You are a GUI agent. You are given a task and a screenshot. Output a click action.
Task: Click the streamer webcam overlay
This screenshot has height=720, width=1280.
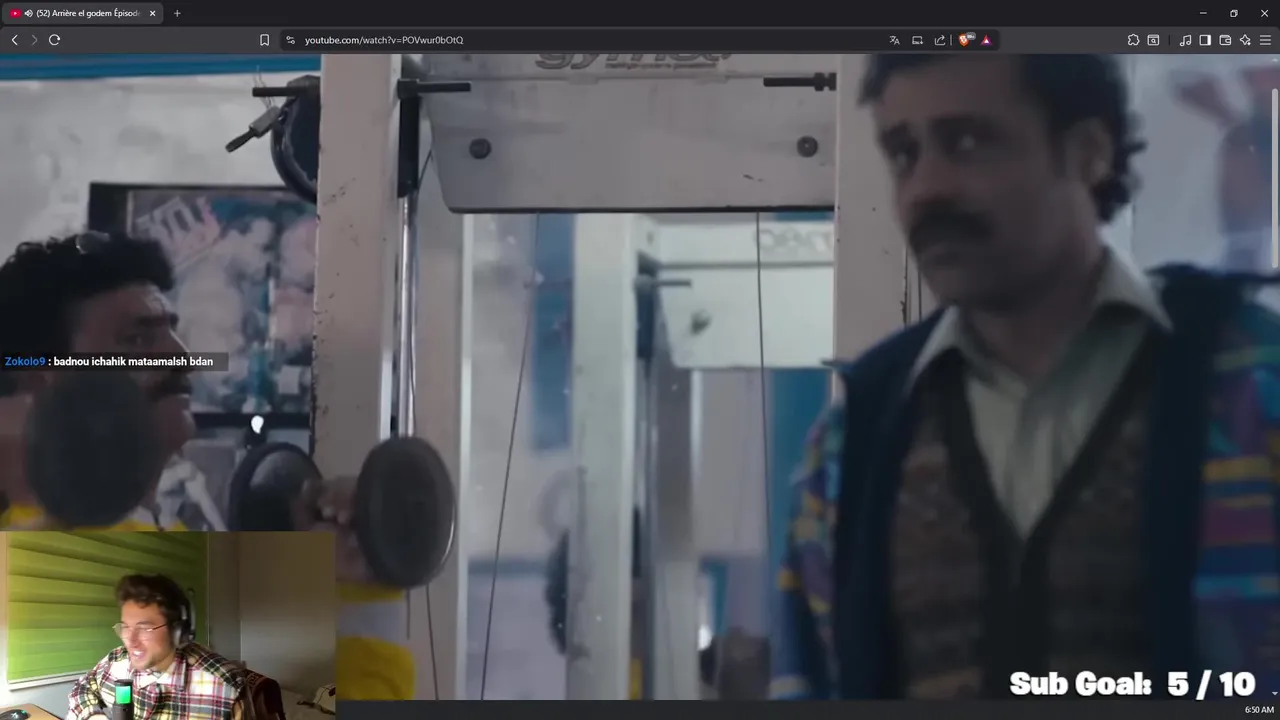168,625
